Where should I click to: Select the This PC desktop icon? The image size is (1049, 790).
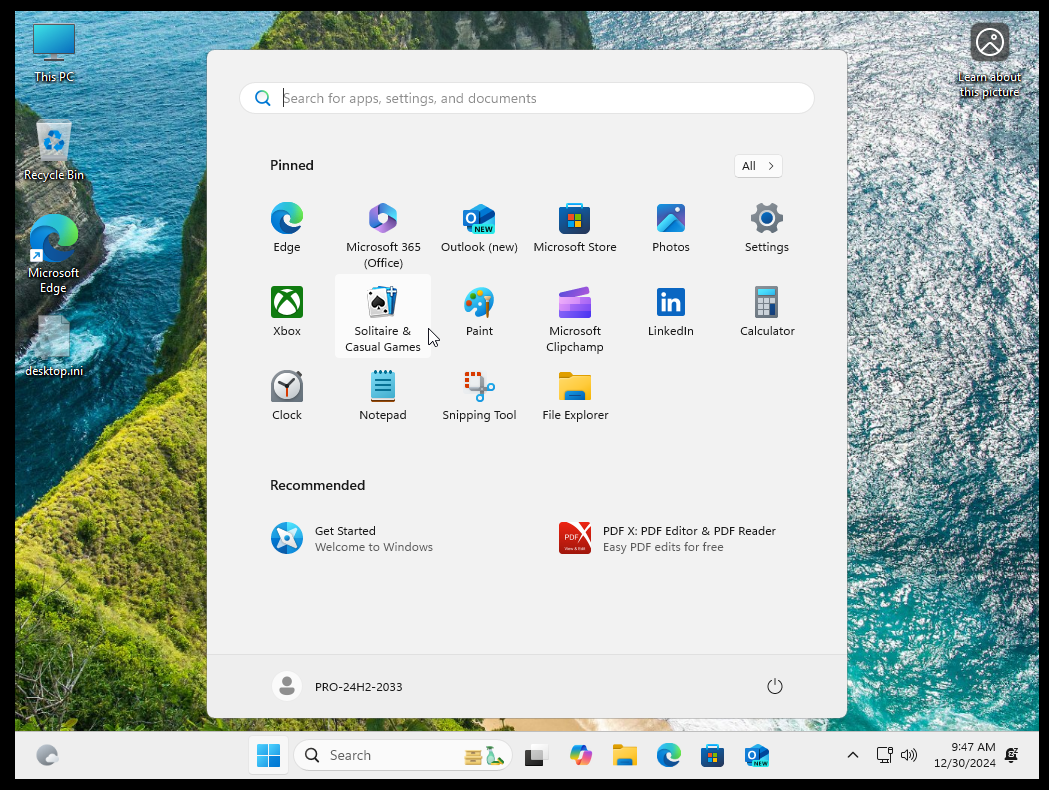click(54, 54)
